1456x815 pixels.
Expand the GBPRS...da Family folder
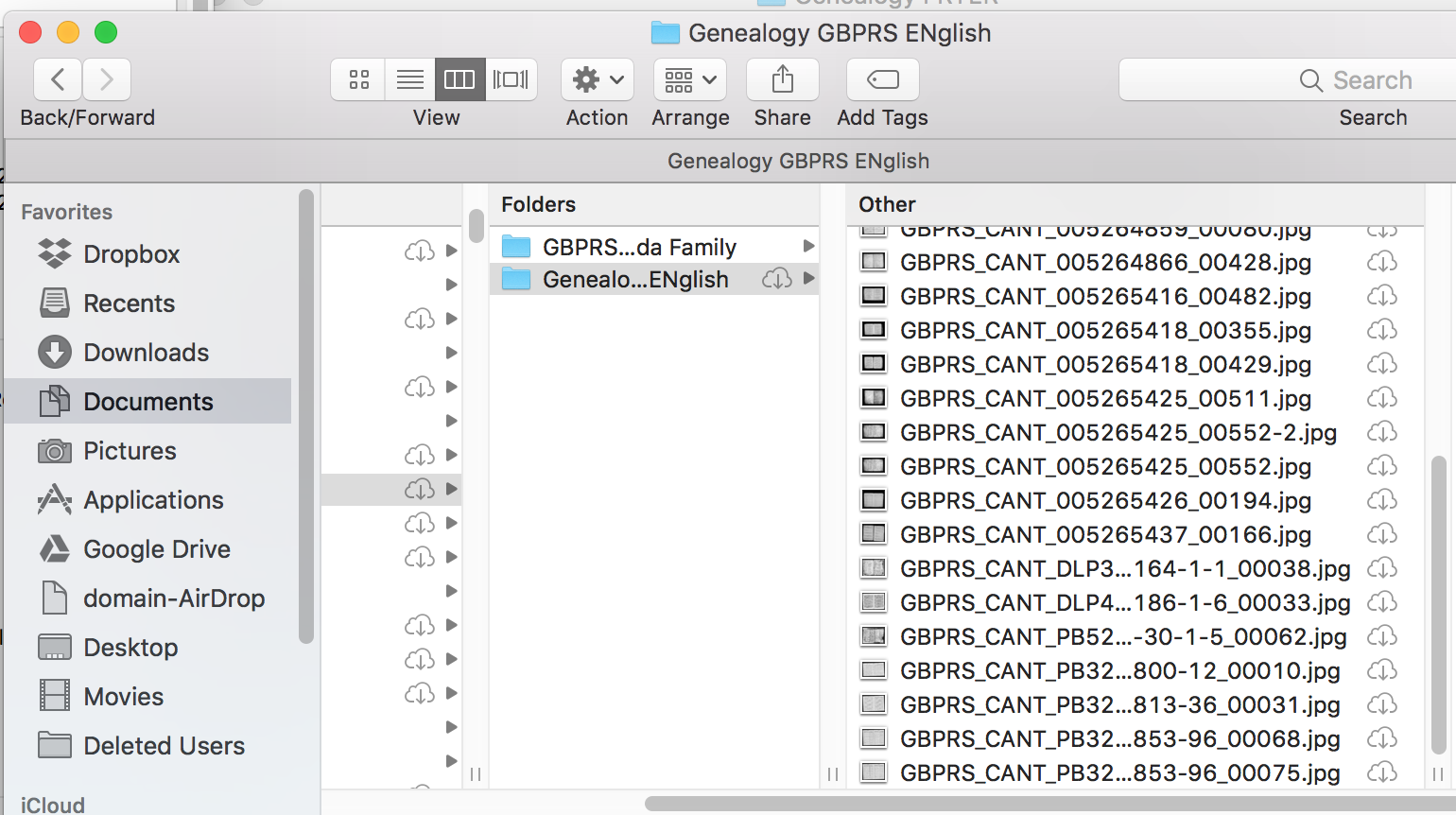pyautogui.click(x=808, y=247)
